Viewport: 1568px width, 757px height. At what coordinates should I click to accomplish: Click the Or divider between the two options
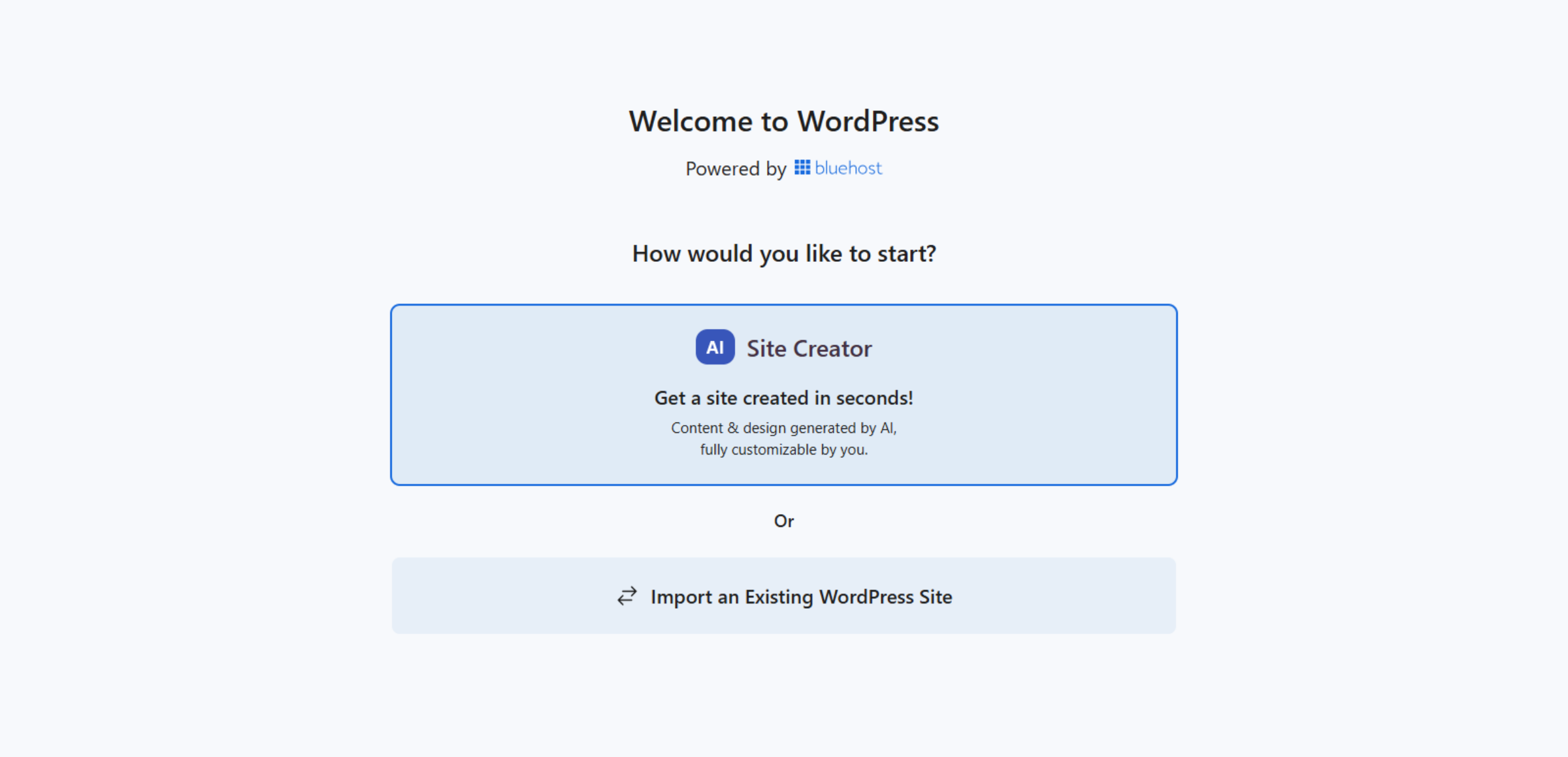tap(785, 521)
